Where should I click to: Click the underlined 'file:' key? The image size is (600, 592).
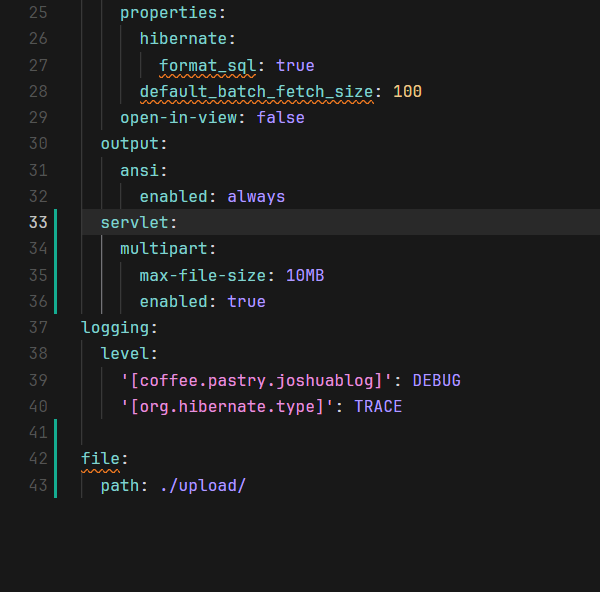(104, 459)
